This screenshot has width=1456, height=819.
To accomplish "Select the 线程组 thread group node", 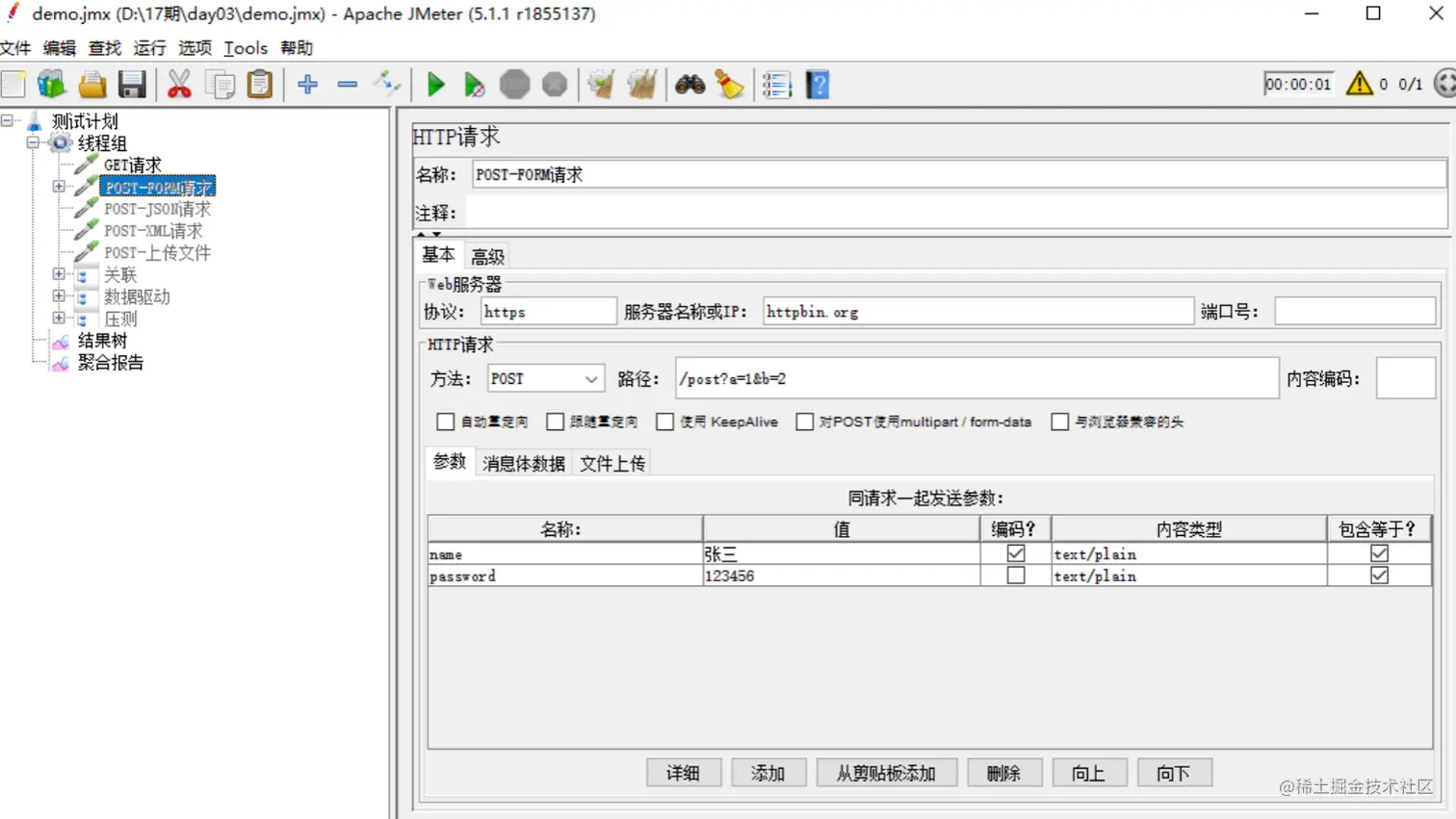I will click(x=102, y=143).
